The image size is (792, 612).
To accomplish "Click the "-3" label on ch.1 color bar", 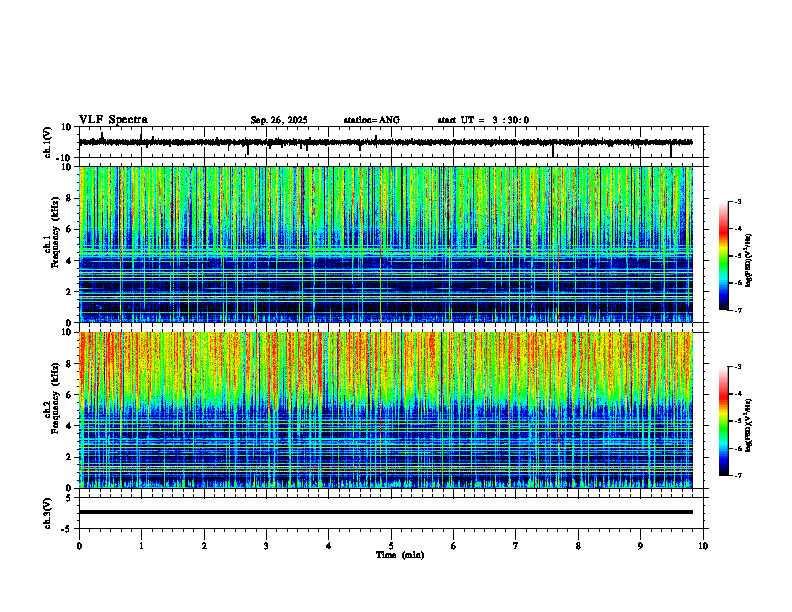I will pyautogui.click(x=737, y=202).
